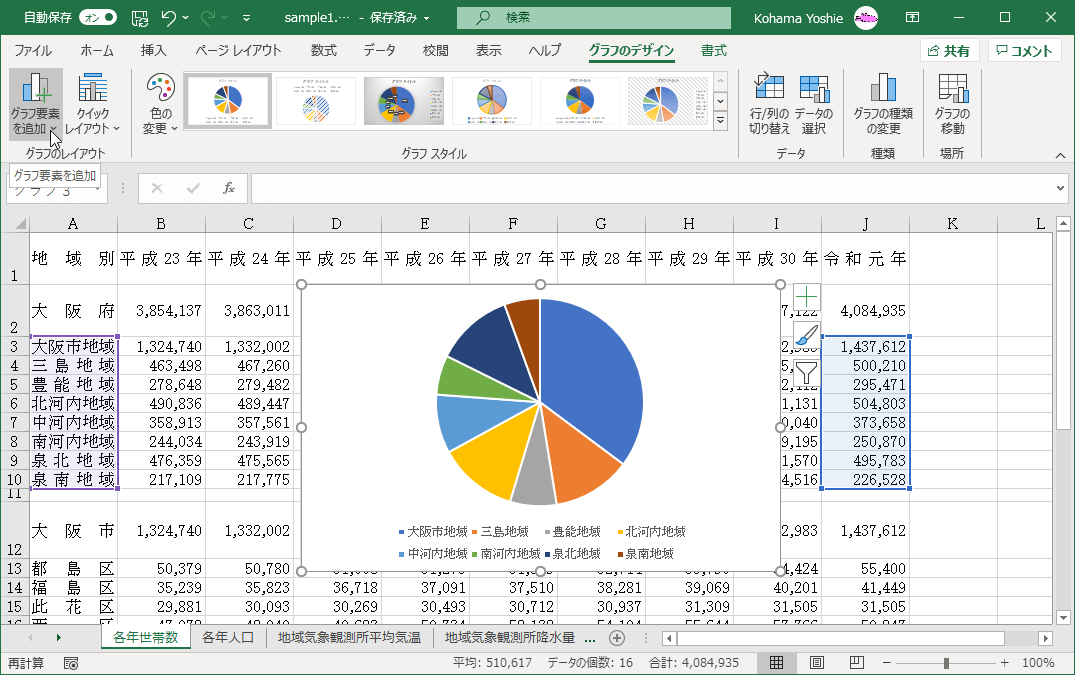Click the ribbon display options icon
Screen dimensions: 1075x675
913,17
